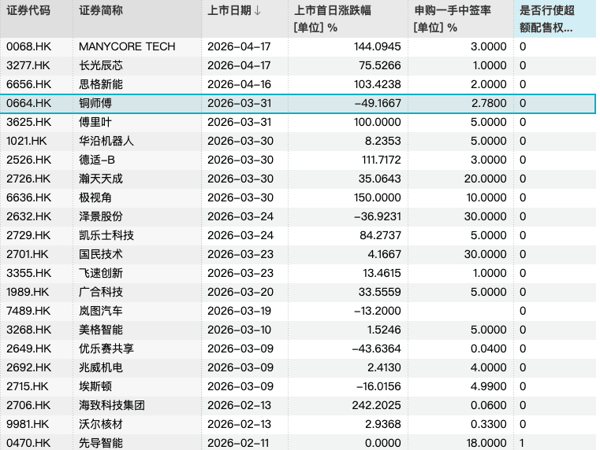
Task: Select the highlighted 铜师傅 row name
Action: coord(98,103)
